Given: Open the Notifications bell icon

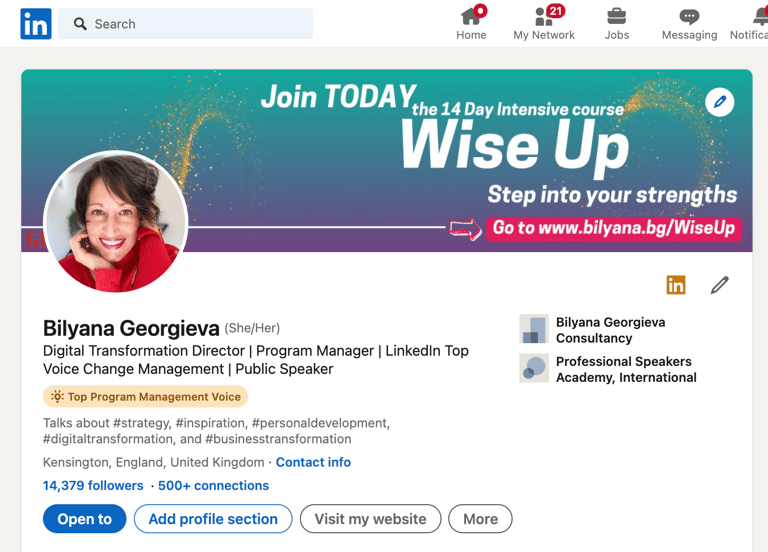Looking at the screenshot, I should [761, 16].
